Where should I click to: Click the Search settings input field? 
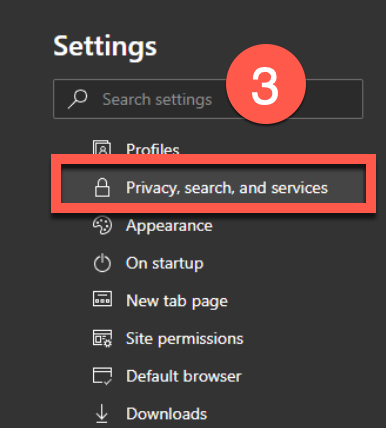click(x=208, y=99)
